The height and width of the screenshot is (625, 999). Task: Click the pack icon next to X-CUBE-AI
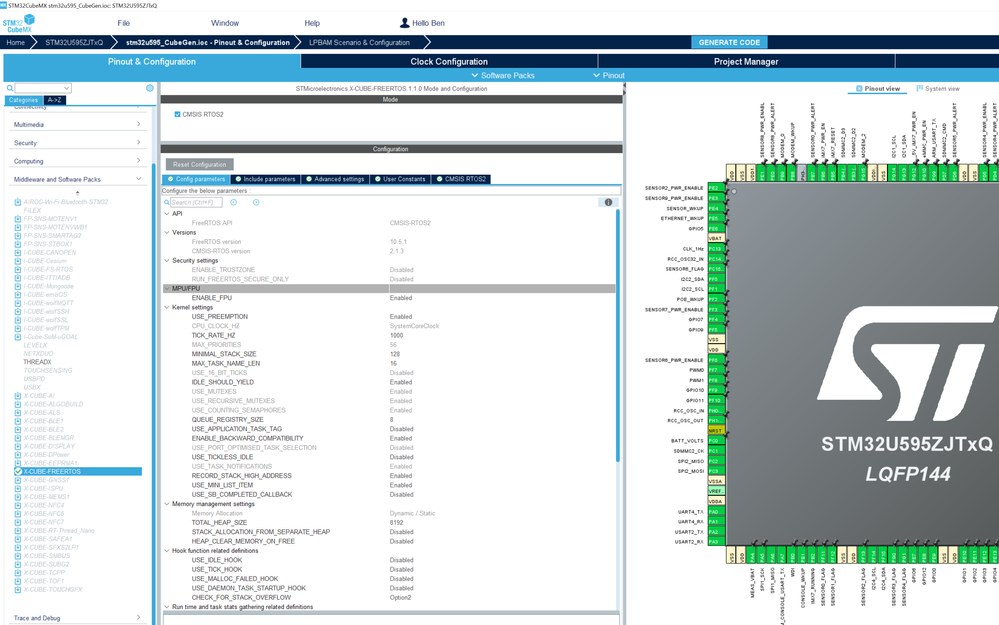coord(18,396)
